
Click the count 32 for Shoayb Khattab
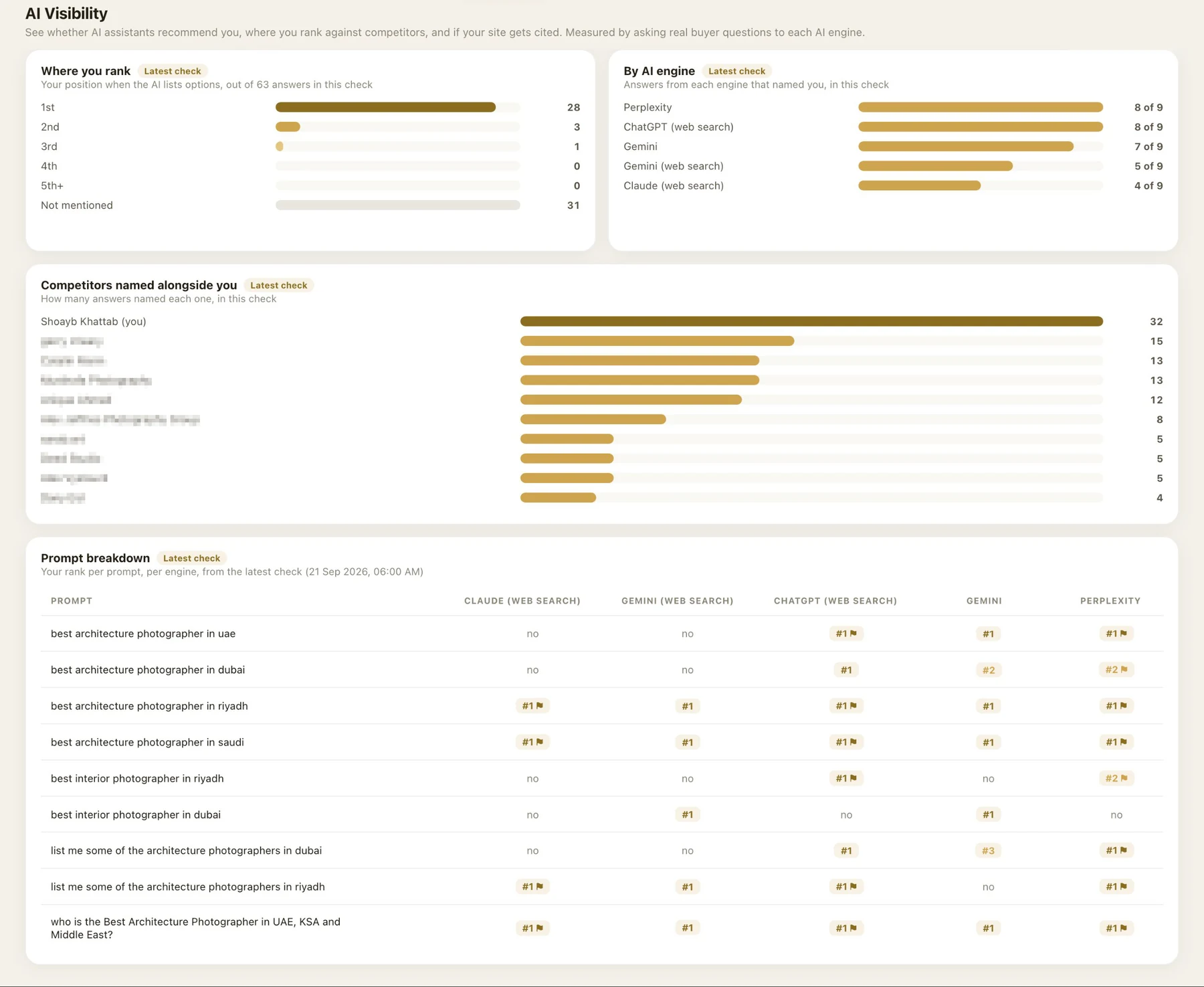1157,321
